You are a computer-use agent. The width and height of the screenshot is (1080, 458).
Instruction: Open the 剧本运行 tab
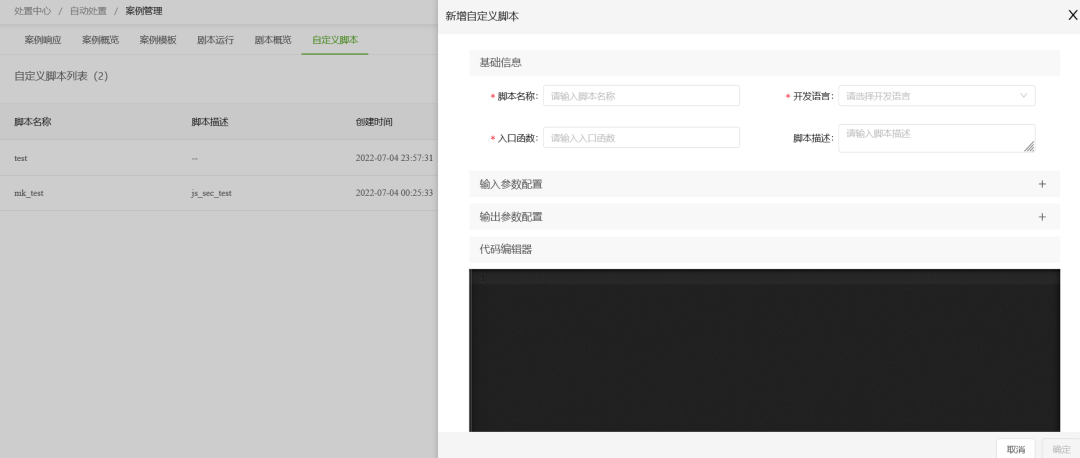coord(215,40)
